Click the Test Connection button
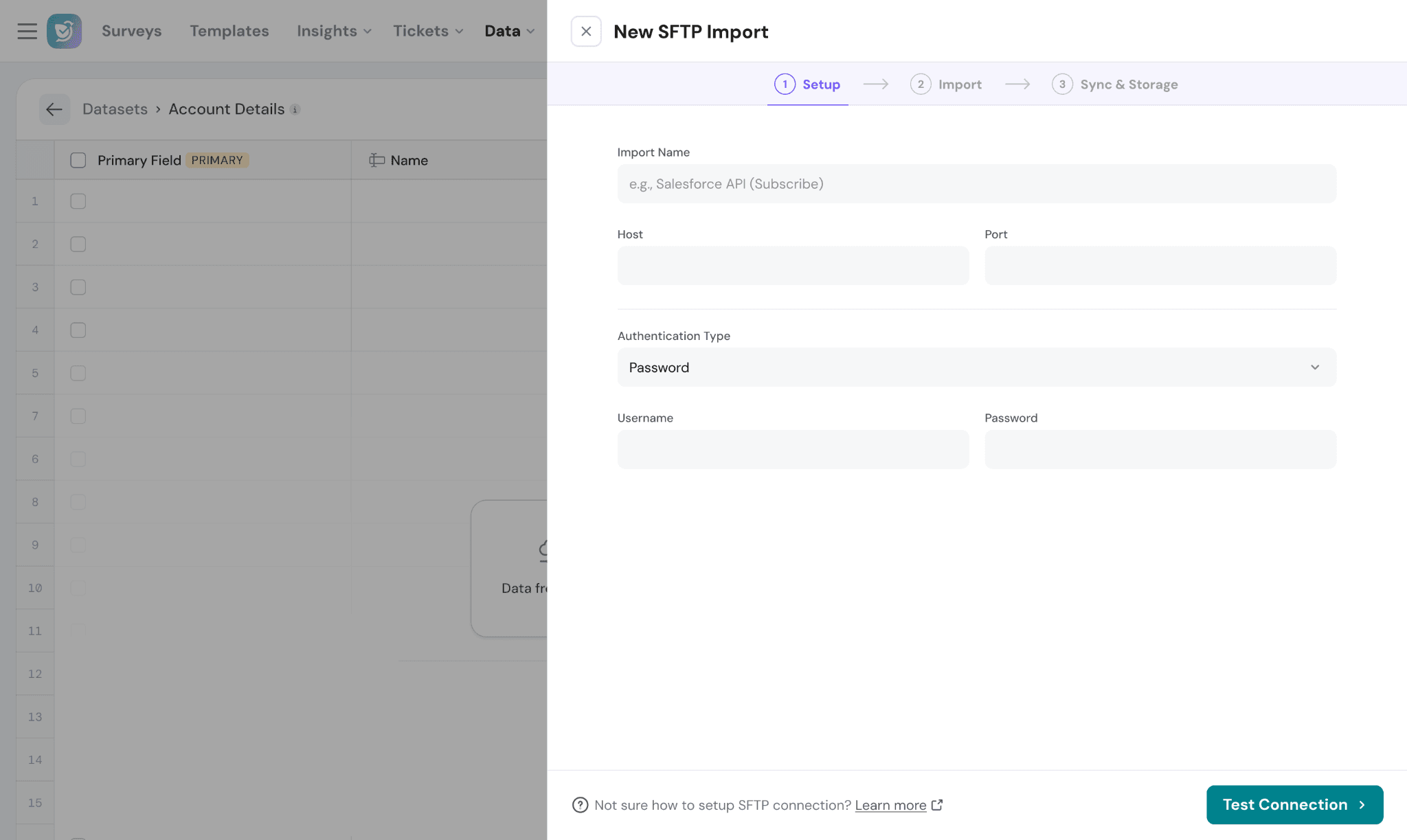Viewport: 1407px width, 840px height. coord(1294,805)
